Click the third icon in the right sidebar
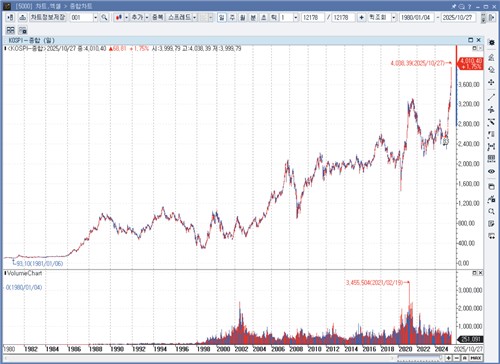This screenshot has height=364, width=500. pos(491,70)
